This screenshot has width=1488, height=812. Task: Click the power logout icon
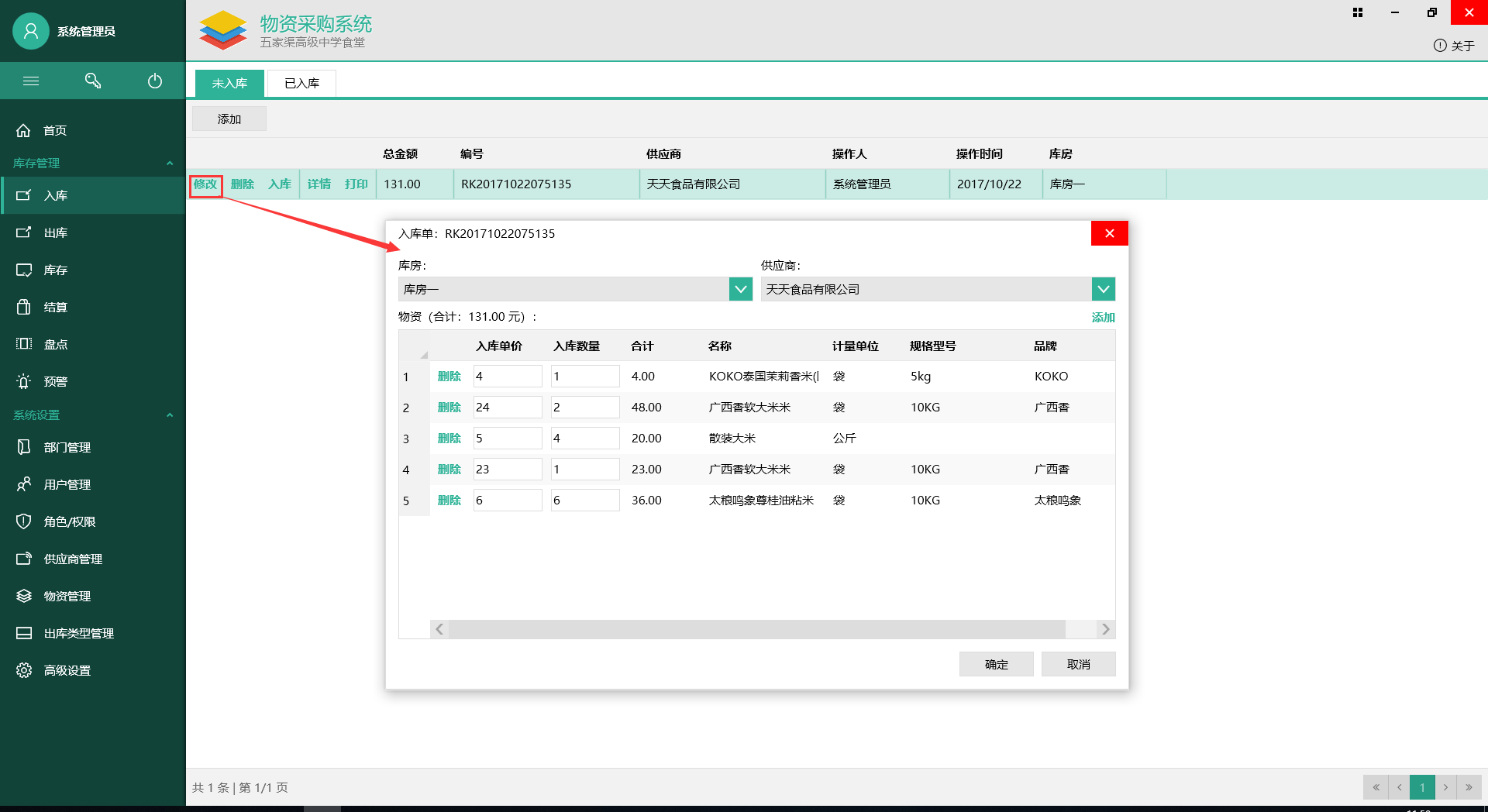155,81
